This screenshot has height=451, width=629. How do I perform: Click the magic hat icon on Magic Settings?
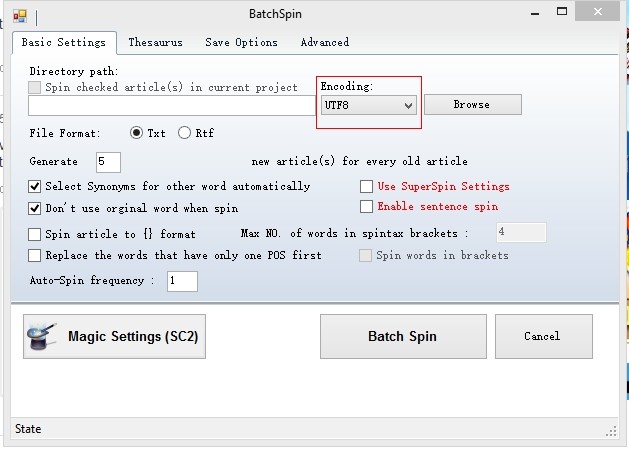44,337
